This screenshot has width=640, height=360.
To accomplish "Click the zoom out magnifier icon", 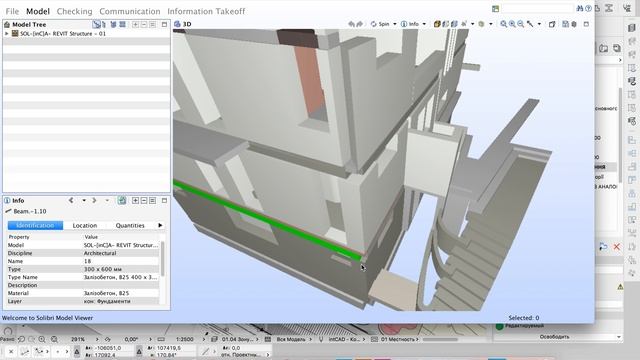I will [521, 24].
